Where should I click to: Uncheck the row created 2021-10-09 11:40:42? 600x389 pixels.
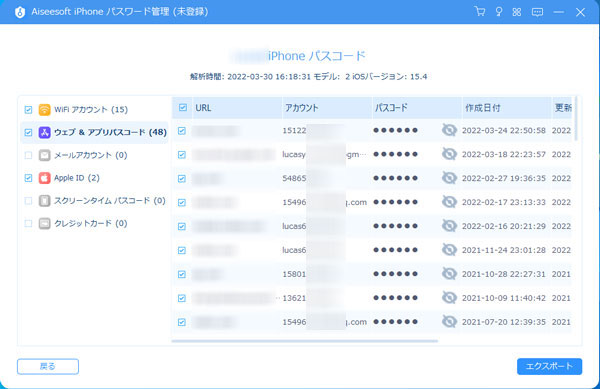182,298
